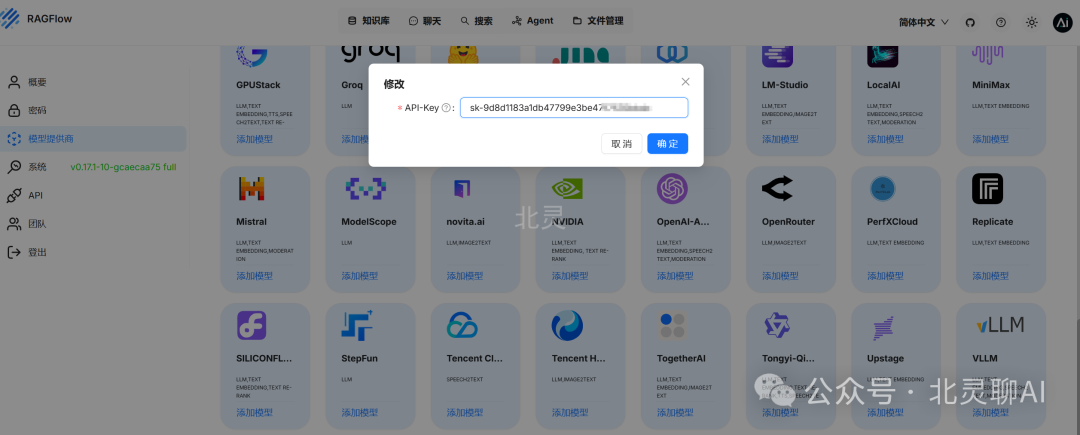Open 密码 in the sidebar
This screenshot has width=1080, height=435.
coord(93,111)
